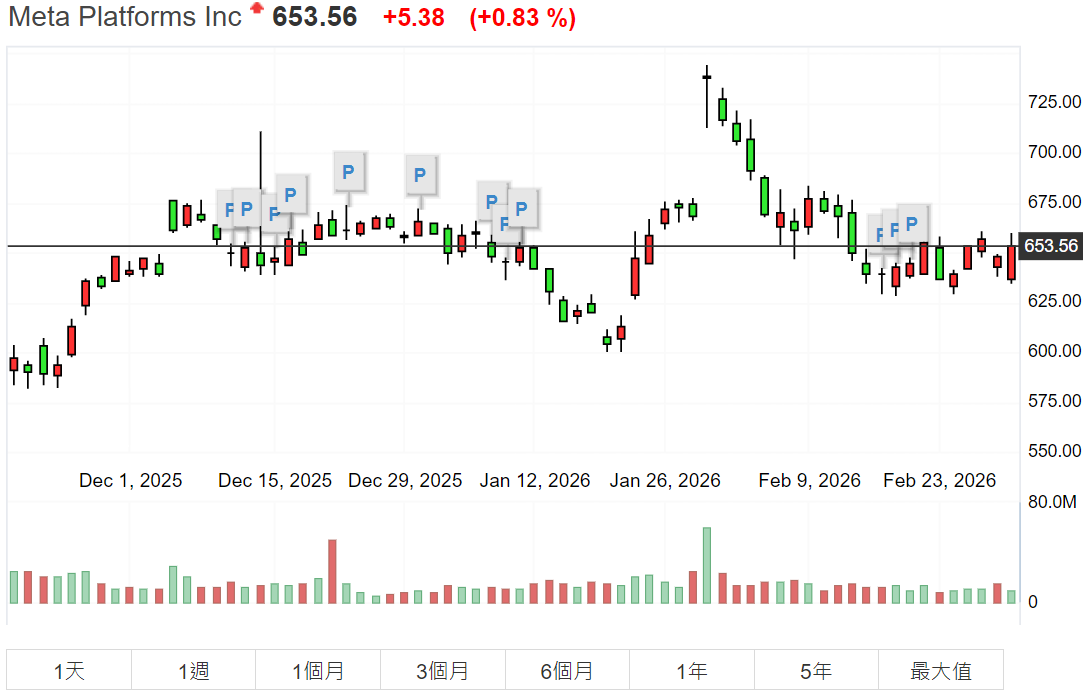Click the tallest red volume bar
This screenshot has width=1090, height=694.
click(332, 572)
